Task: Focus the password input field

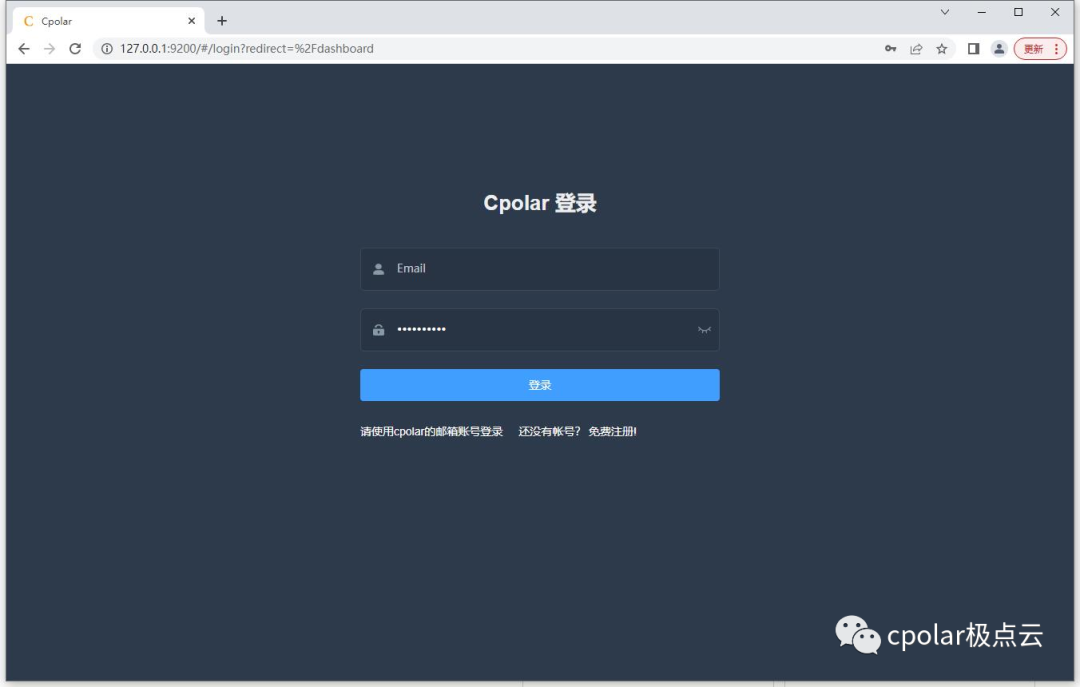Action: click(539, 329)
